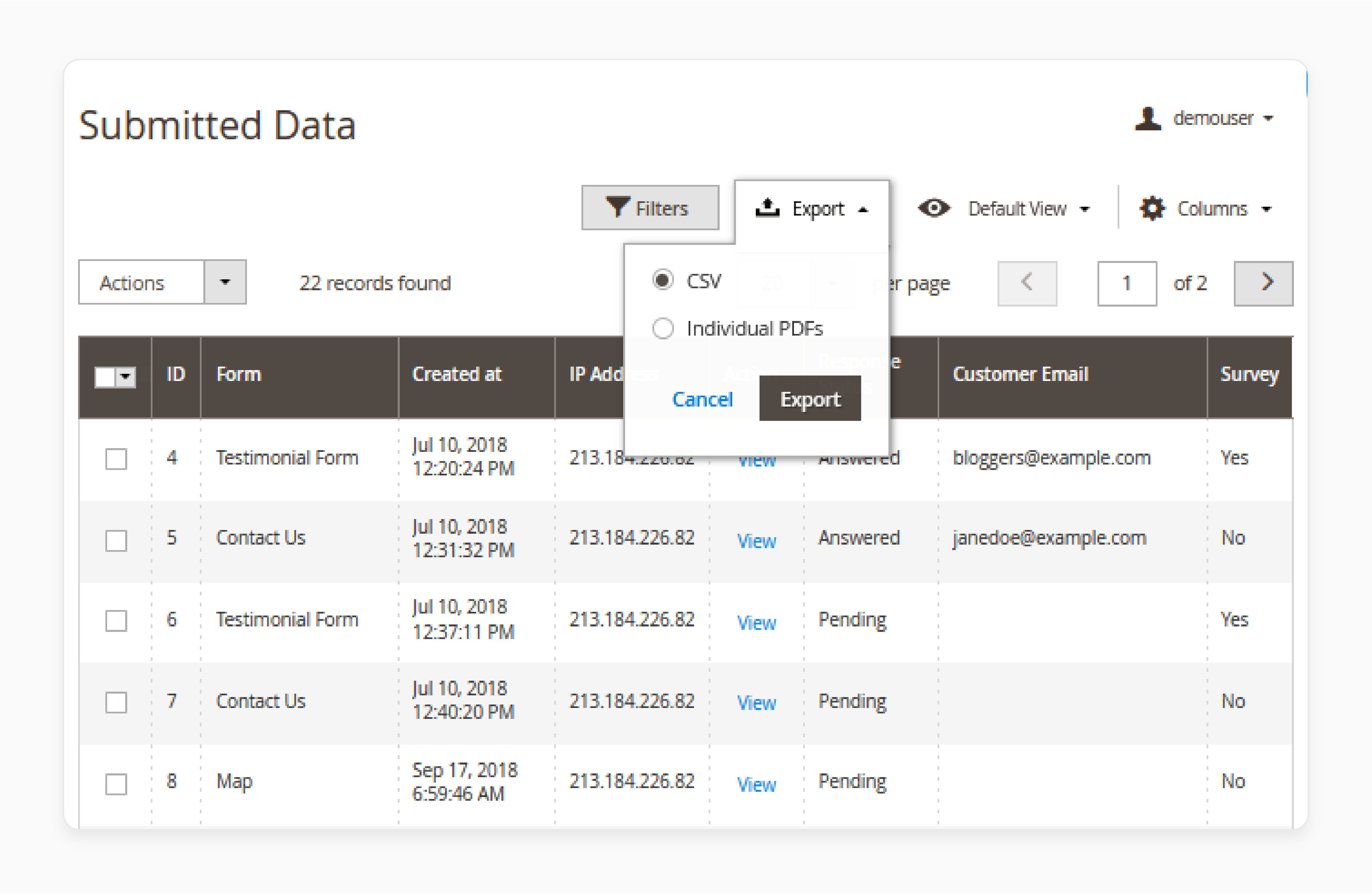1372x894 pixels.
Task: Open the Columns dropdown arrow
Action: [1266, 209]
